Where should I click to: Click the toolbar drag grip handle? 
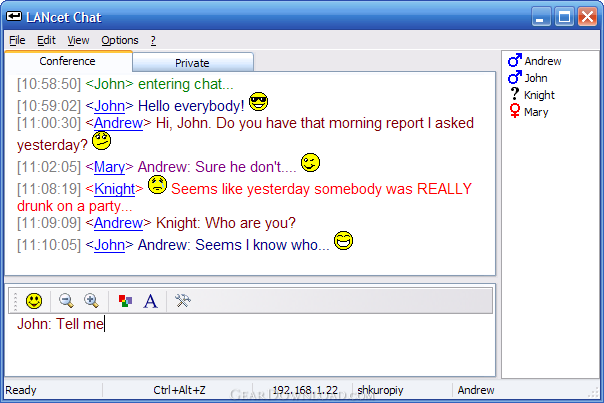pyautogui.click(x=15, y=301)
